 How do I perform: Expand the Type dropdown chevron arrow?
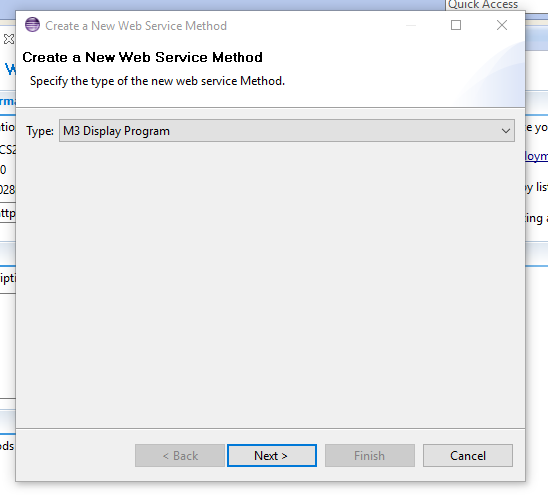[x=505, y=131]
